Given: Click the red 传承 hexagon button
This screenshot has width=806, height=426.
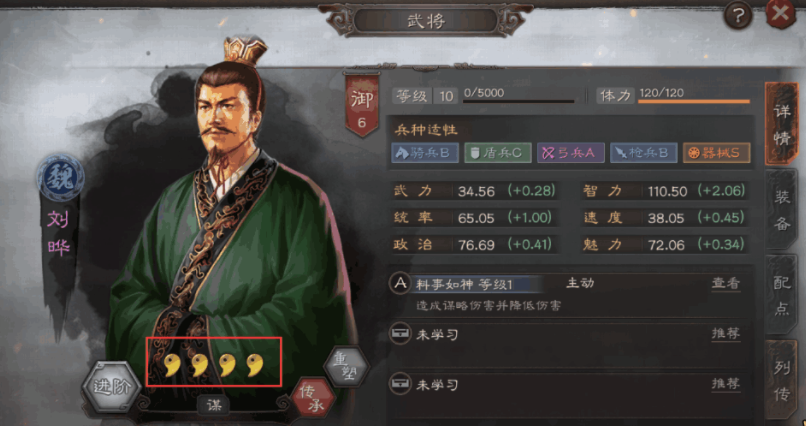Looking at the screenshot, I should pos(313,399).
